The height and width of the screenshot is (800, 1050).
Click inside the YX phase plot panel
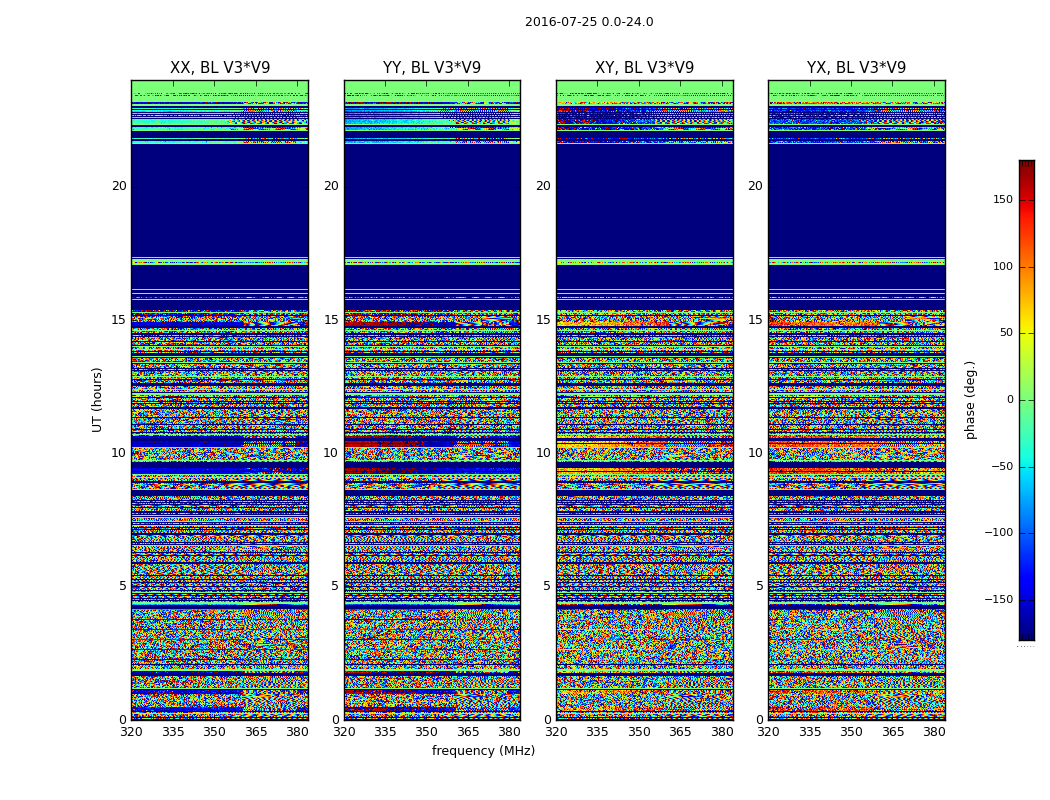(x=856, y=400)
